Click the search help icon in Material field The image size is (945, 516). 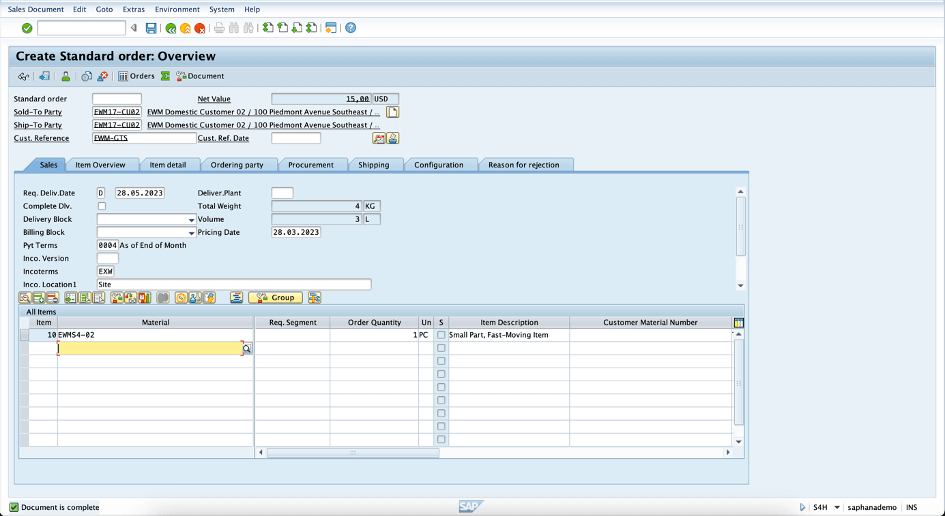tap(247, 348)
